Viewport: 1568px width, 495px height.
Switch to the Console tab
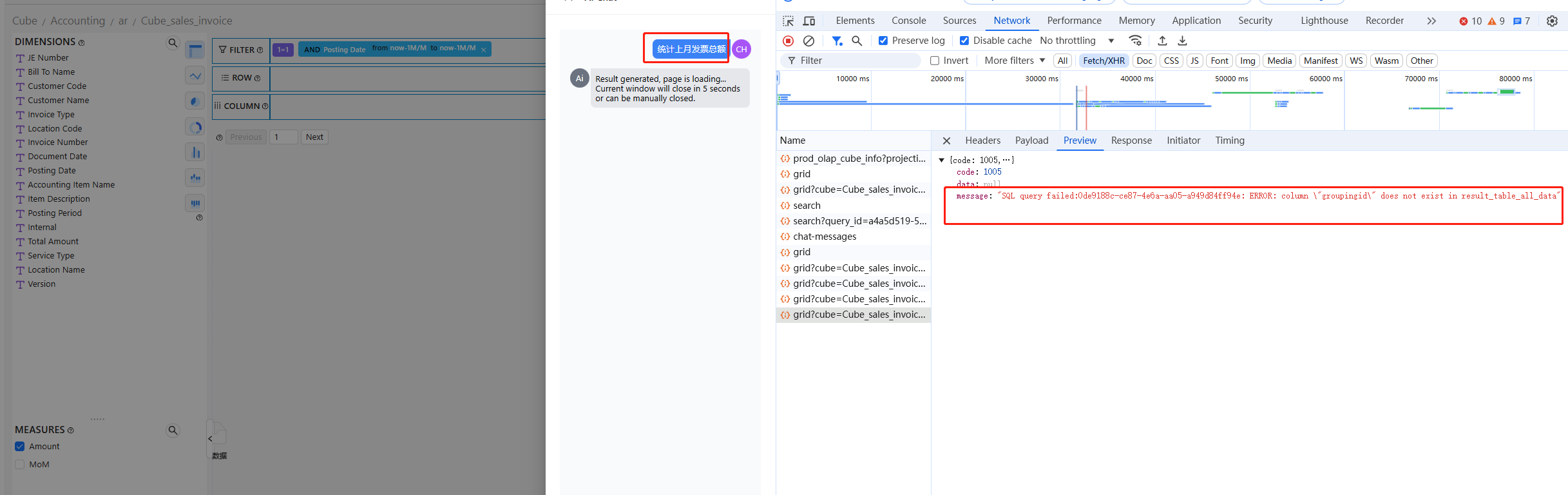click(x=908, y=21)
